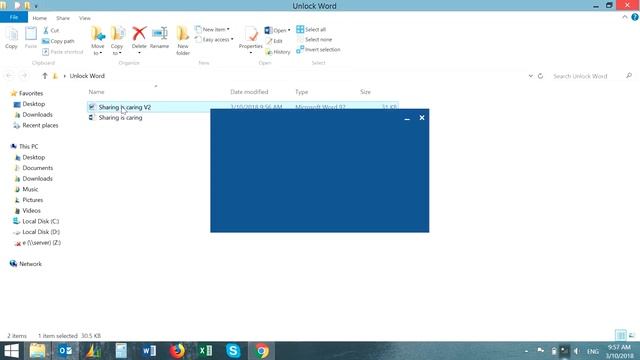This screenshot has width=640, height=360.
Task: Open Word from the taskbar
Action: pyautogui.click(x=149, y=351)
